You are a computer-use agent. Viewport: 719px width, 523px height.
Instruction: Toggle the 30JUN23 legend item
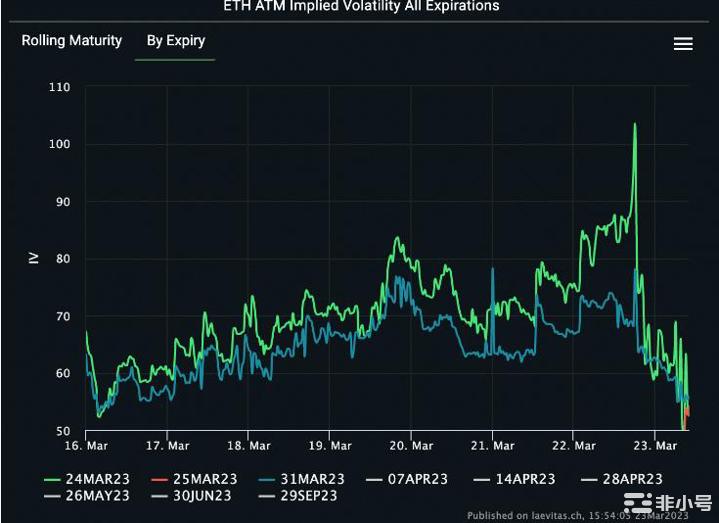(x=196, y=496)
